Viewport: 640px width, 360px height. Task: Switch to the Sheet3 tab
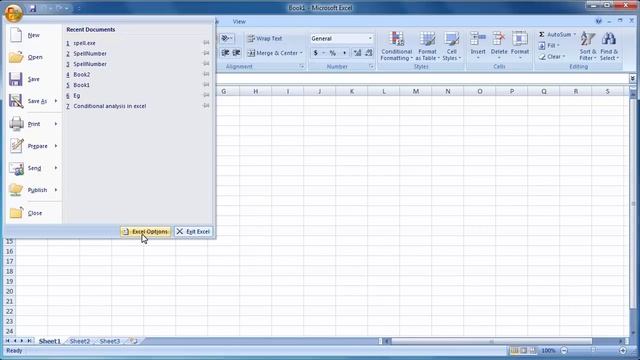[110, 341]
